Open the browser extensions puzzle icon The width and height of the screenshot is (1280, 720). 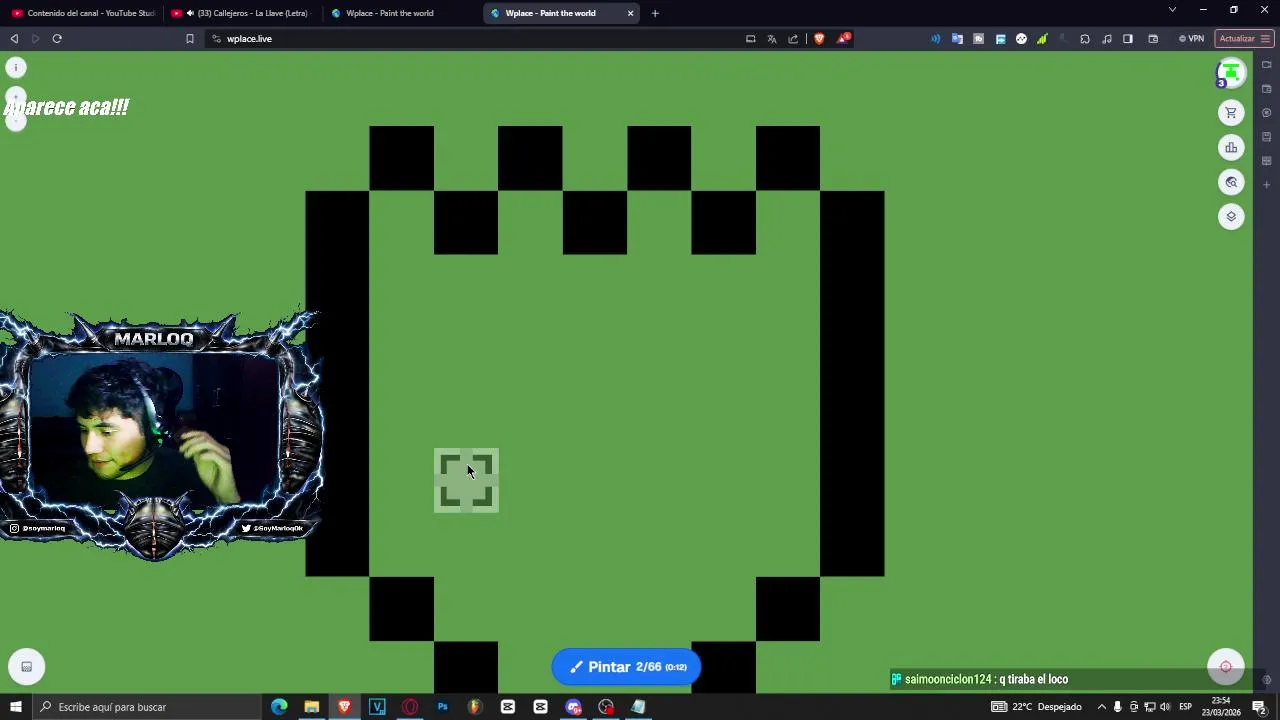(x=1085, y=39)
